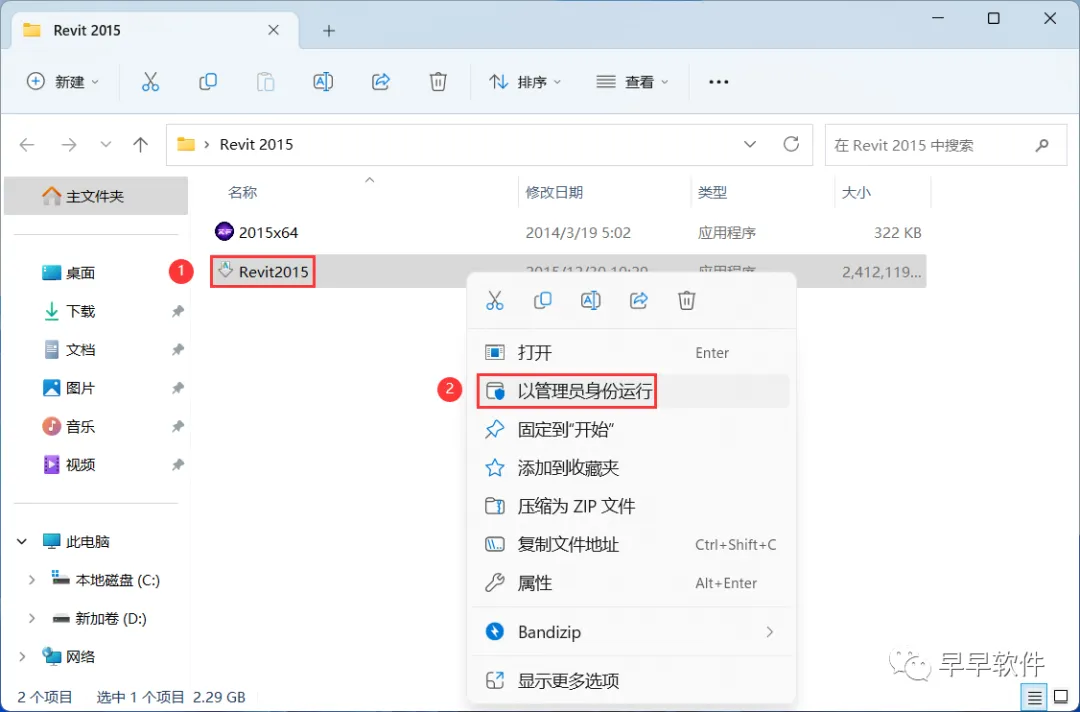Viewport: 1080px width, 712px height.
Task: Expand the address bar history dropdown
Action: tap(750, 145)
